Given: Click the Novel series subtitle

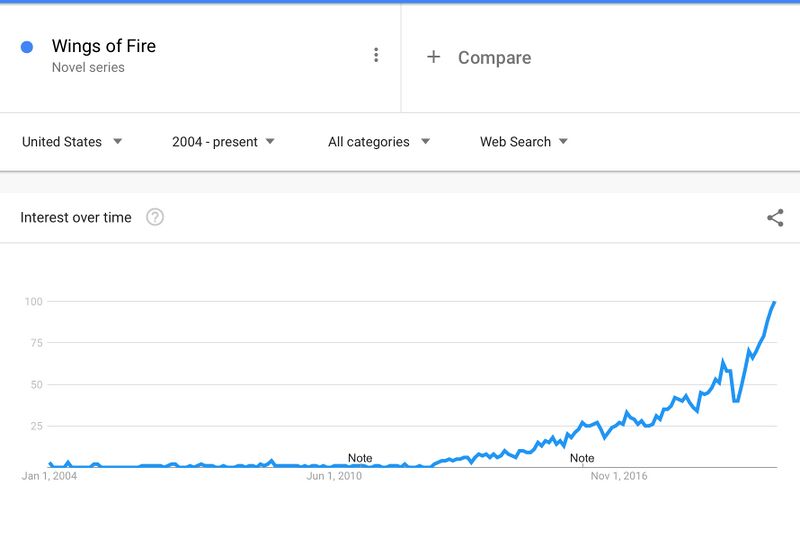Looking at the screenshot, I should click(x=88, y=68).
